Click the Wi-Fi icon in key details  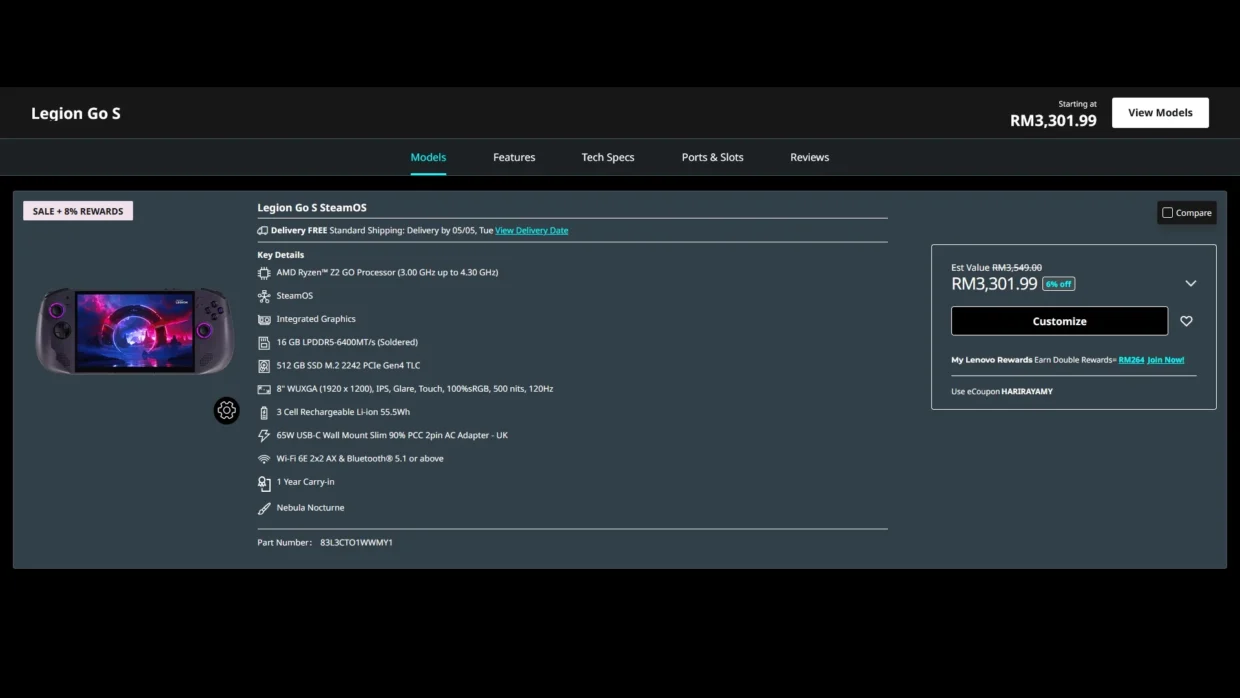click(264, 459)
